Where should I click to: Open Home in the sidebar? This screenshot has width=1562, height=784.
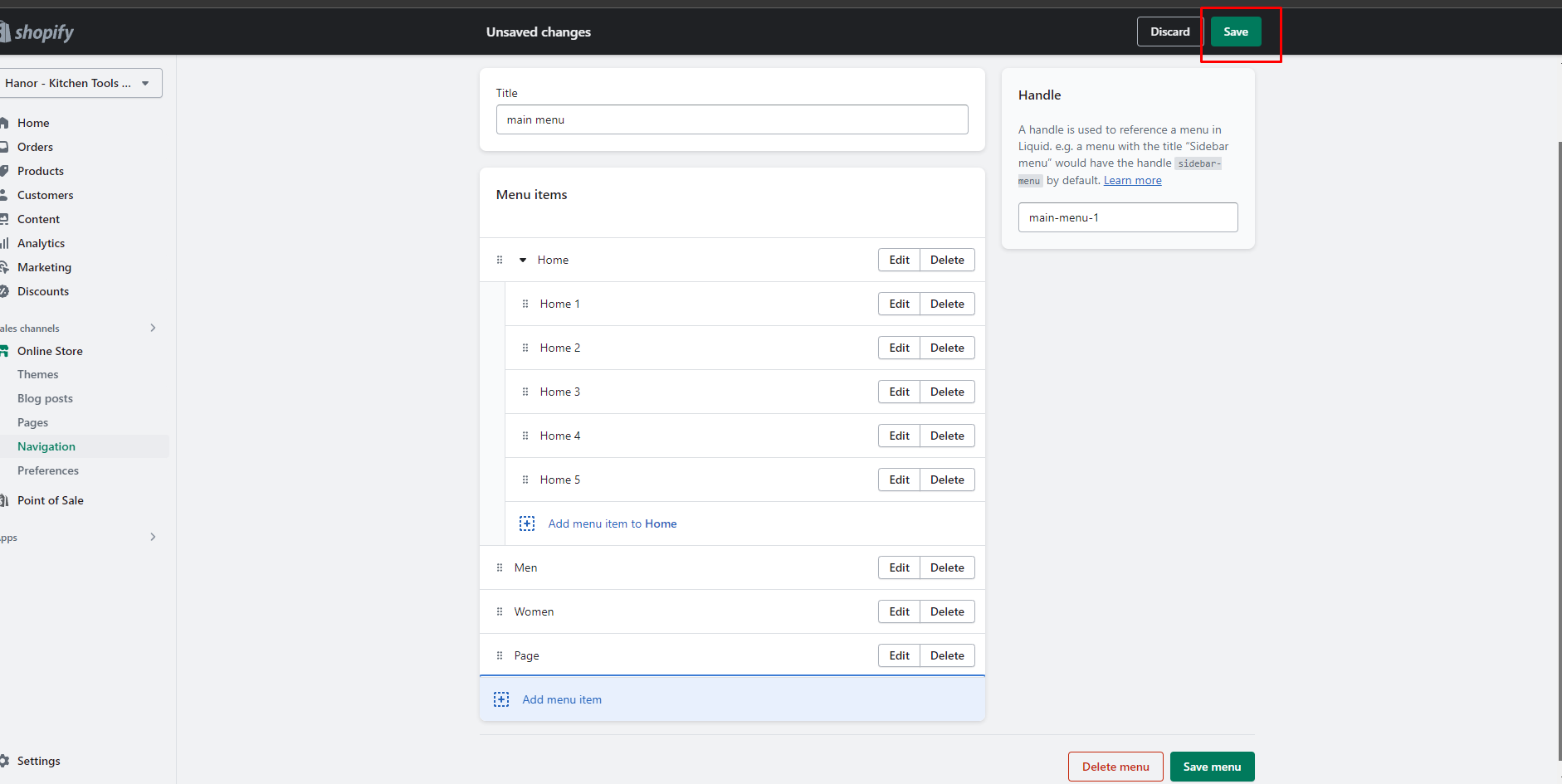point(33,123)
